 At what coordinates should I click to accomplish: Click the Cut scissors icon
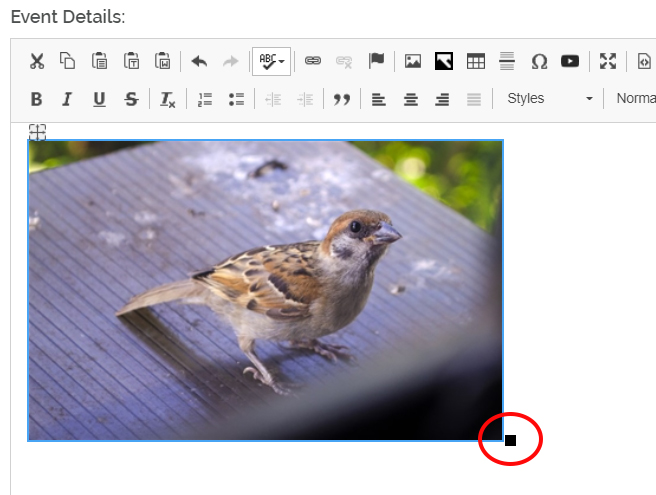pyautogui.click(x=37, y=61)
